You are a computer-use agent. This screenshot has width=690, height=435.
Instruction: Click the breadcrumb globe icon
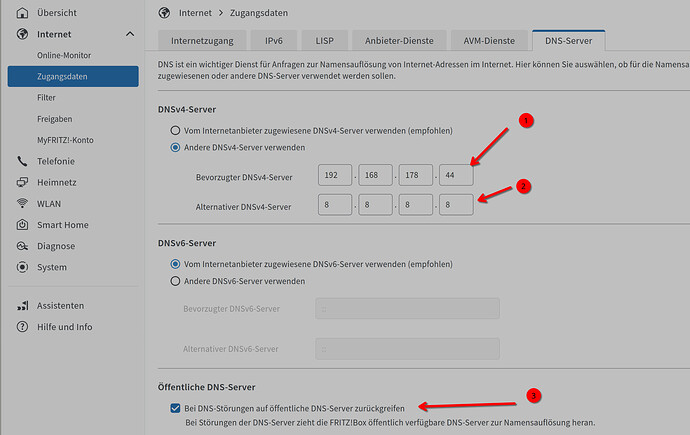point(164,13)
